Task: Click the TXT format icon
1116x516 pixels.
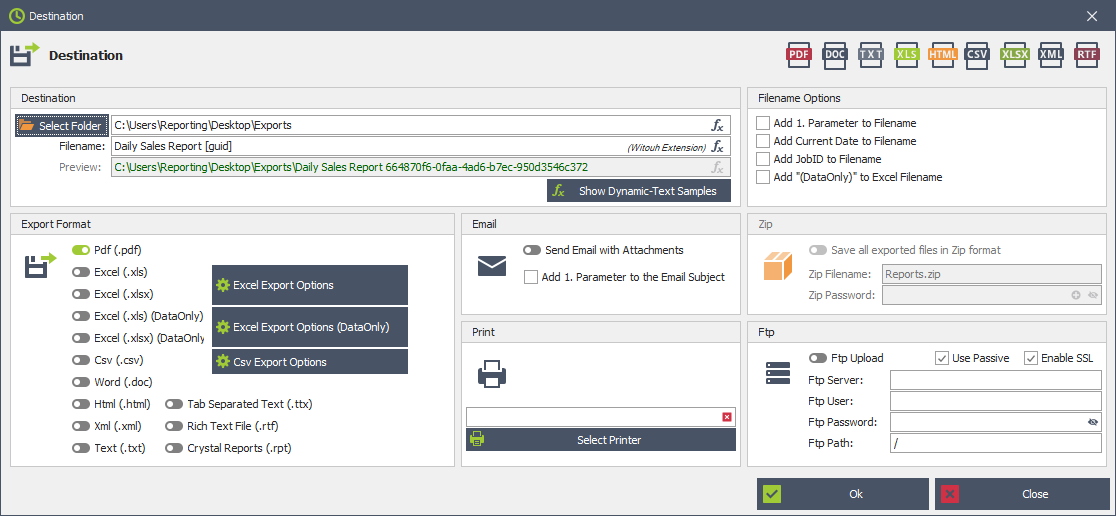Action: (870, 54)
